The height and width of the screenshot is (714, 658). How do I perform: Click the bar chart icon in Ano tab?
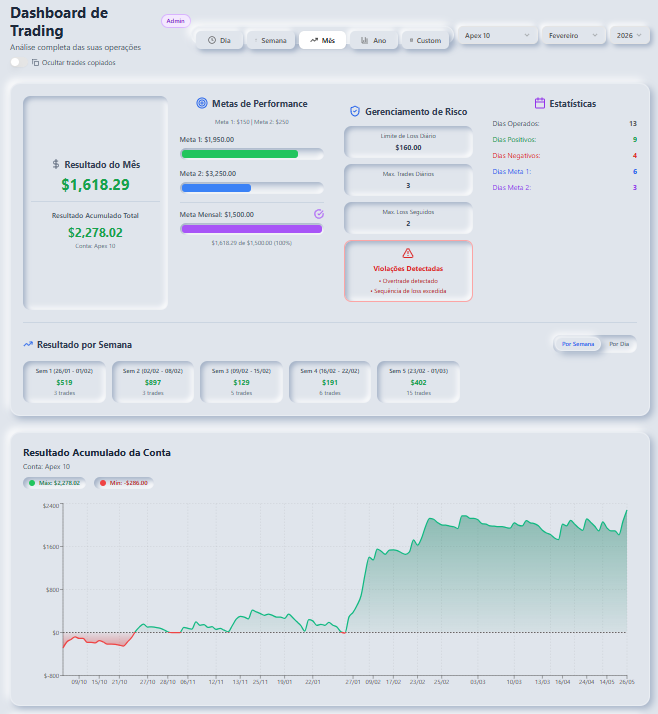(364, 41)
